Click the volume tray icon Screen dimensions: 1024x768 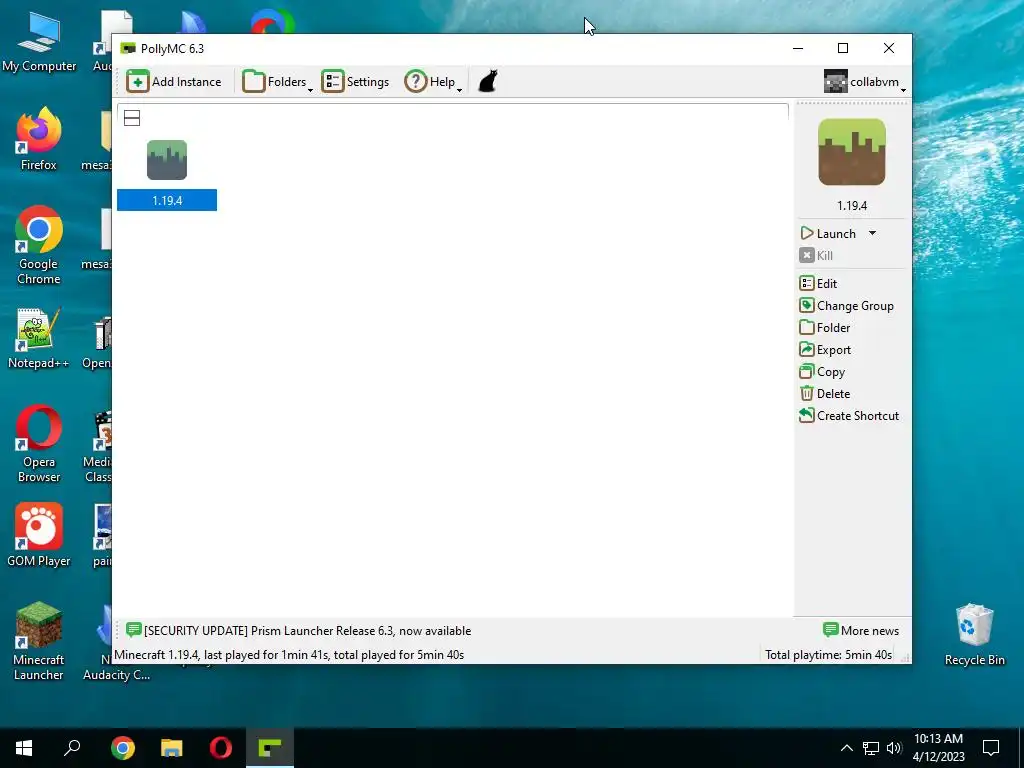(x=894, y=748)
